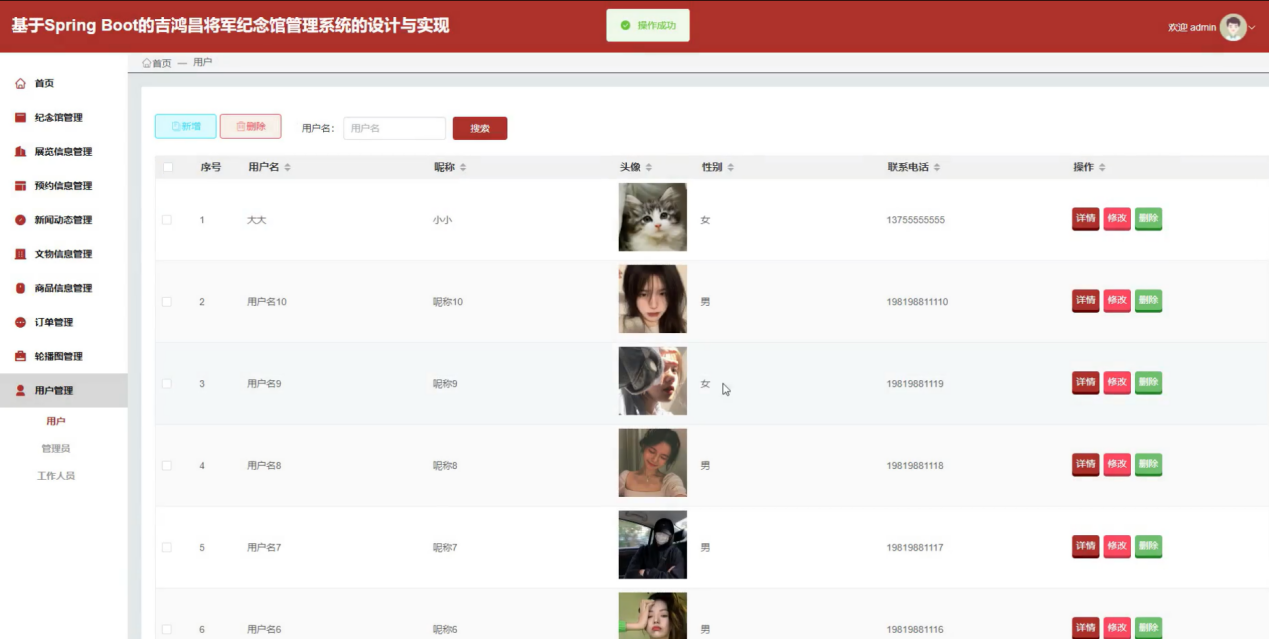Screen dimensions: 1269x639
Task: Click the 搜索 search button
Action: (x=480, y=128)
